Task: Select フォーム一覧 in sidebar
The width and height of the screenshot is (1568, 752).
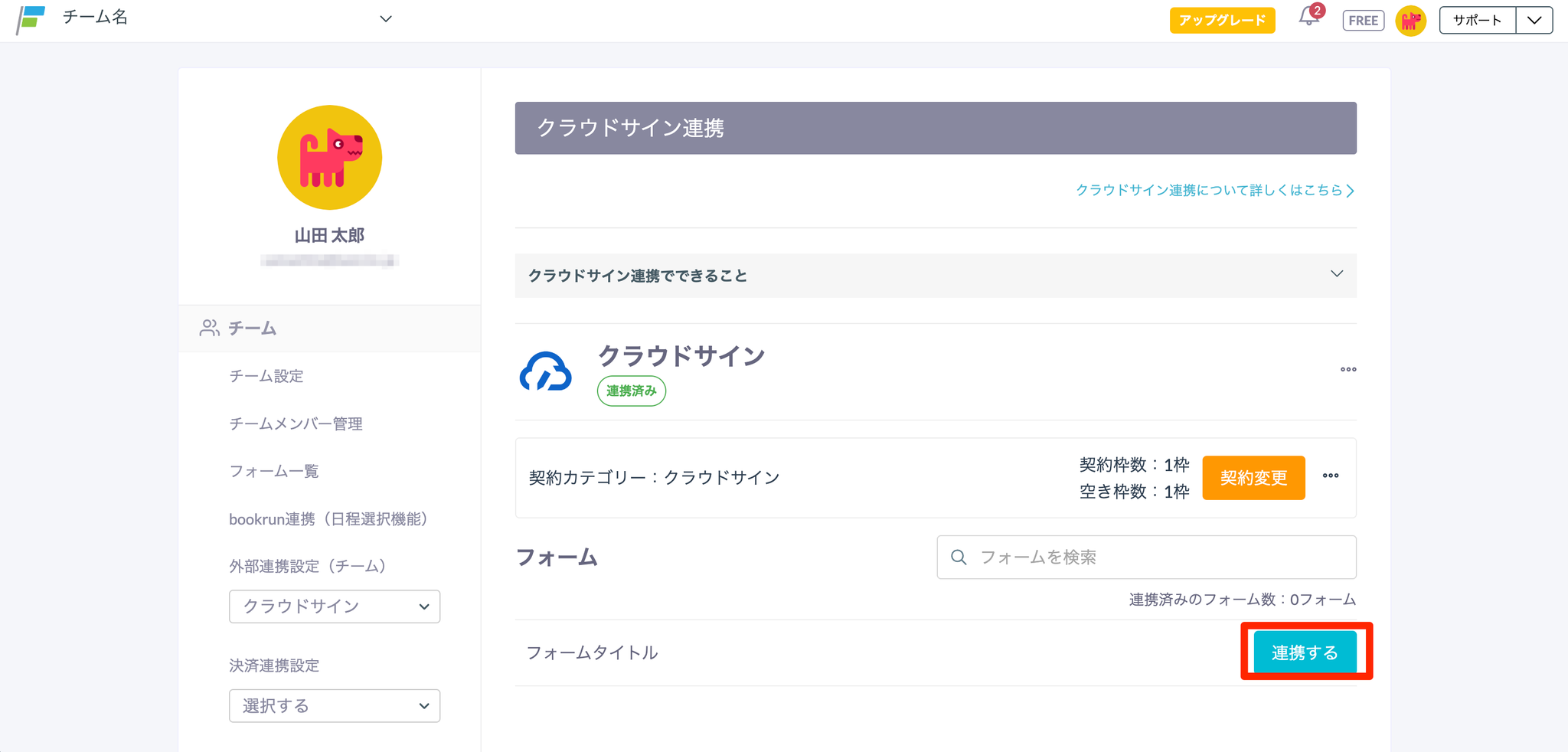Action: (x=274, y=471)
